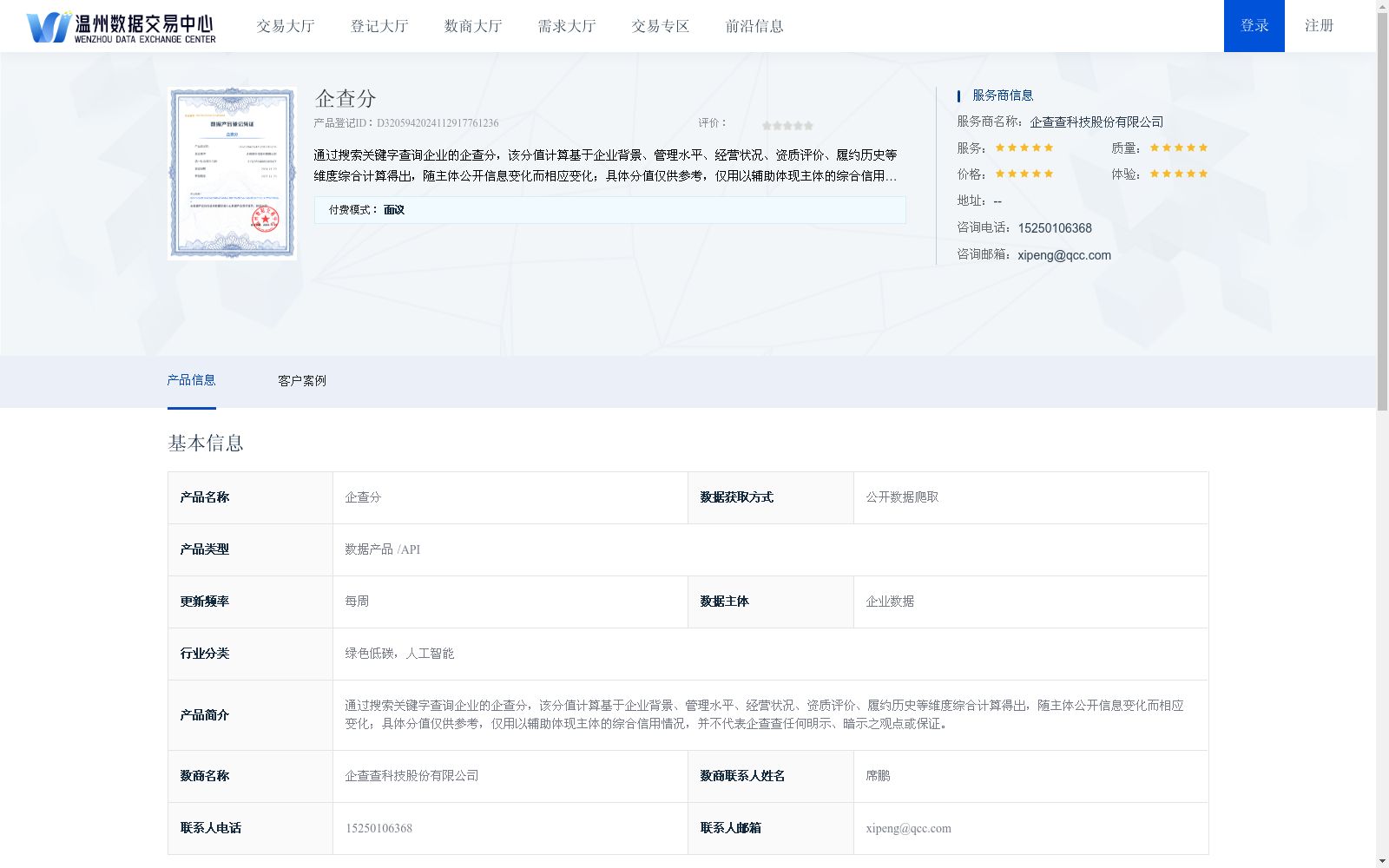
Task: Click the scrollbar down arrow
Action: pos(1382,861)
